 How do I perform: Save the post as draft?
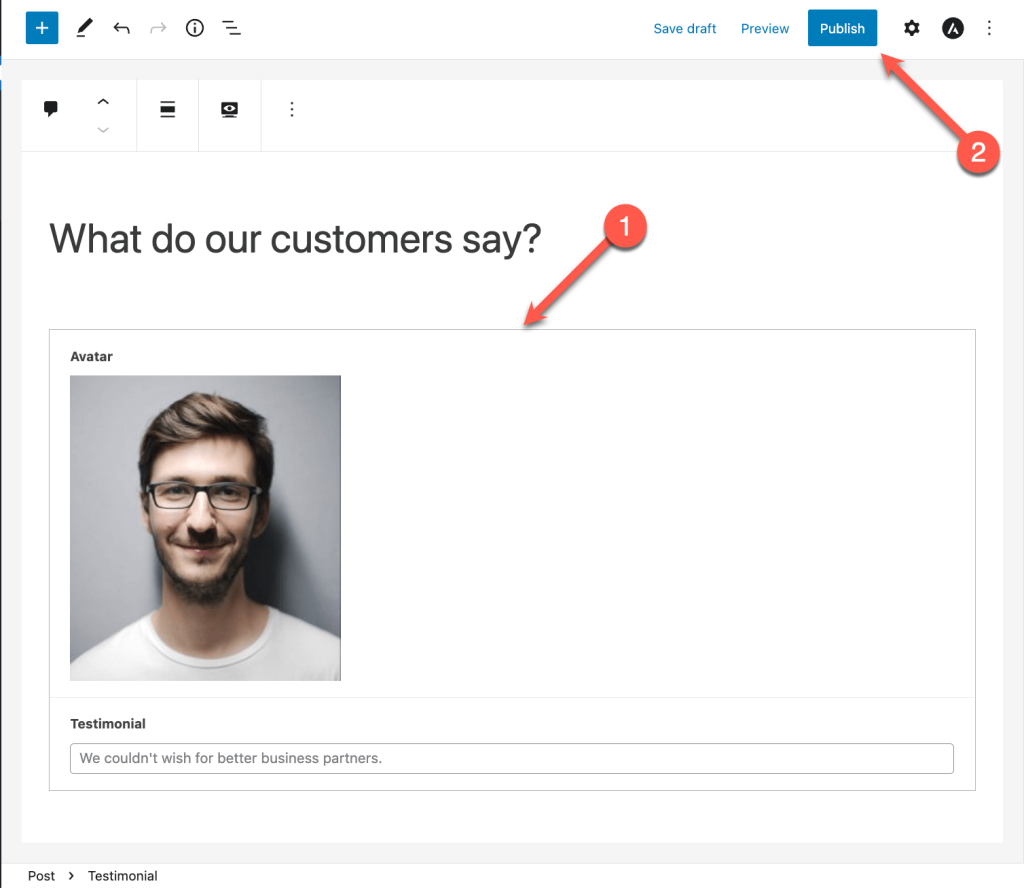tap(684, 29)
